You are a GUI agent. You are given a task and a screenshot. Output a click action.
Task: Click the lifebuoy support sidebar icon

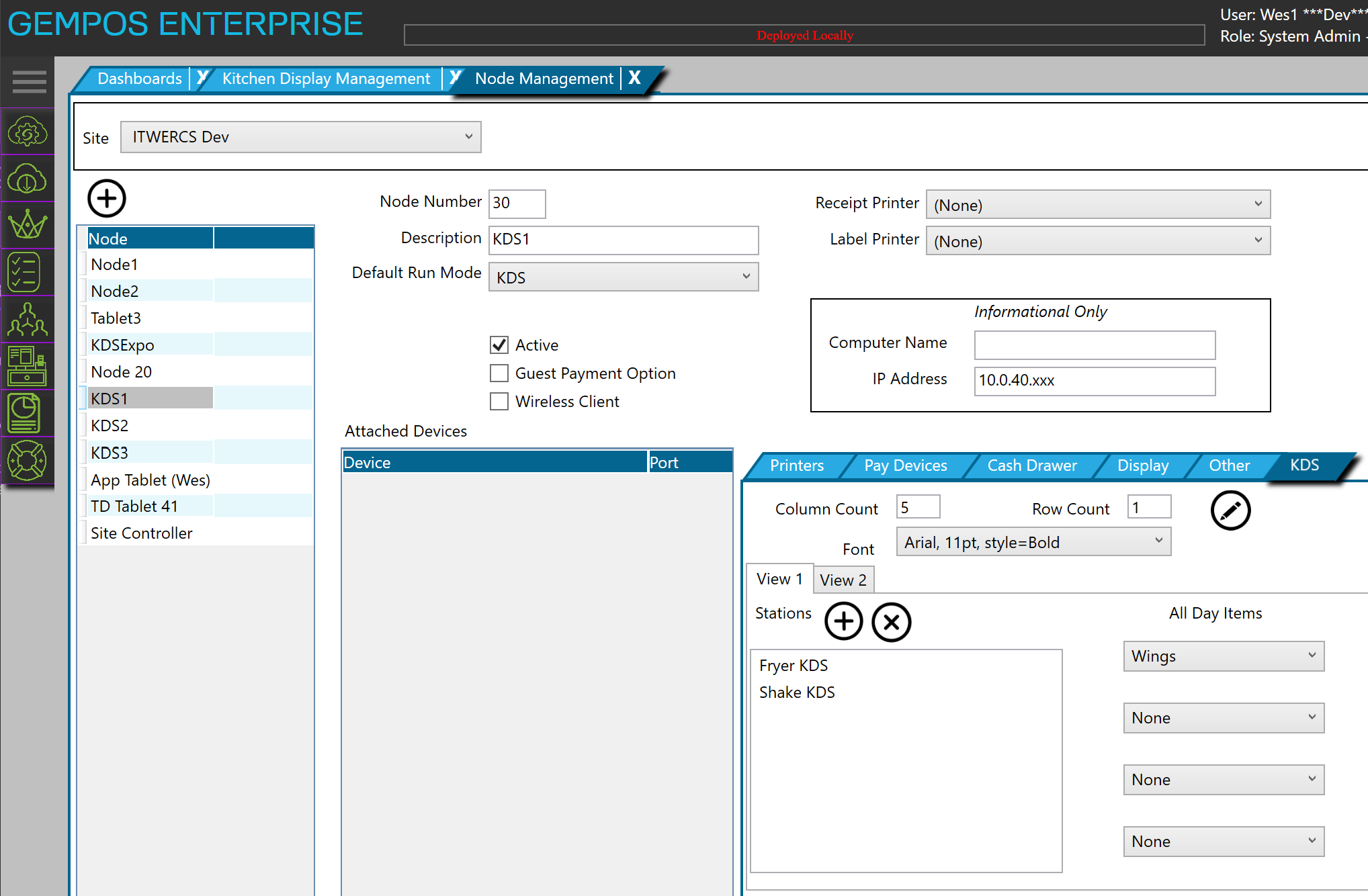coord(27,460)
